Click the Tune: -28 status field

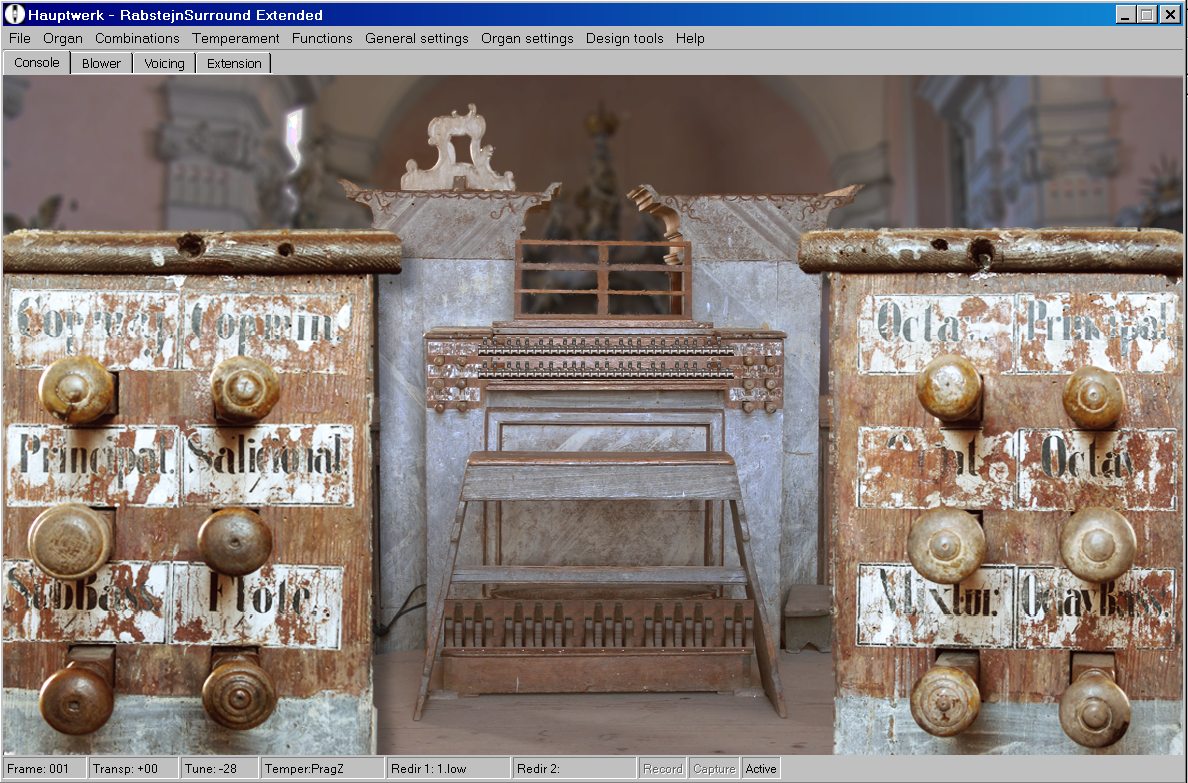coord(220,769)
